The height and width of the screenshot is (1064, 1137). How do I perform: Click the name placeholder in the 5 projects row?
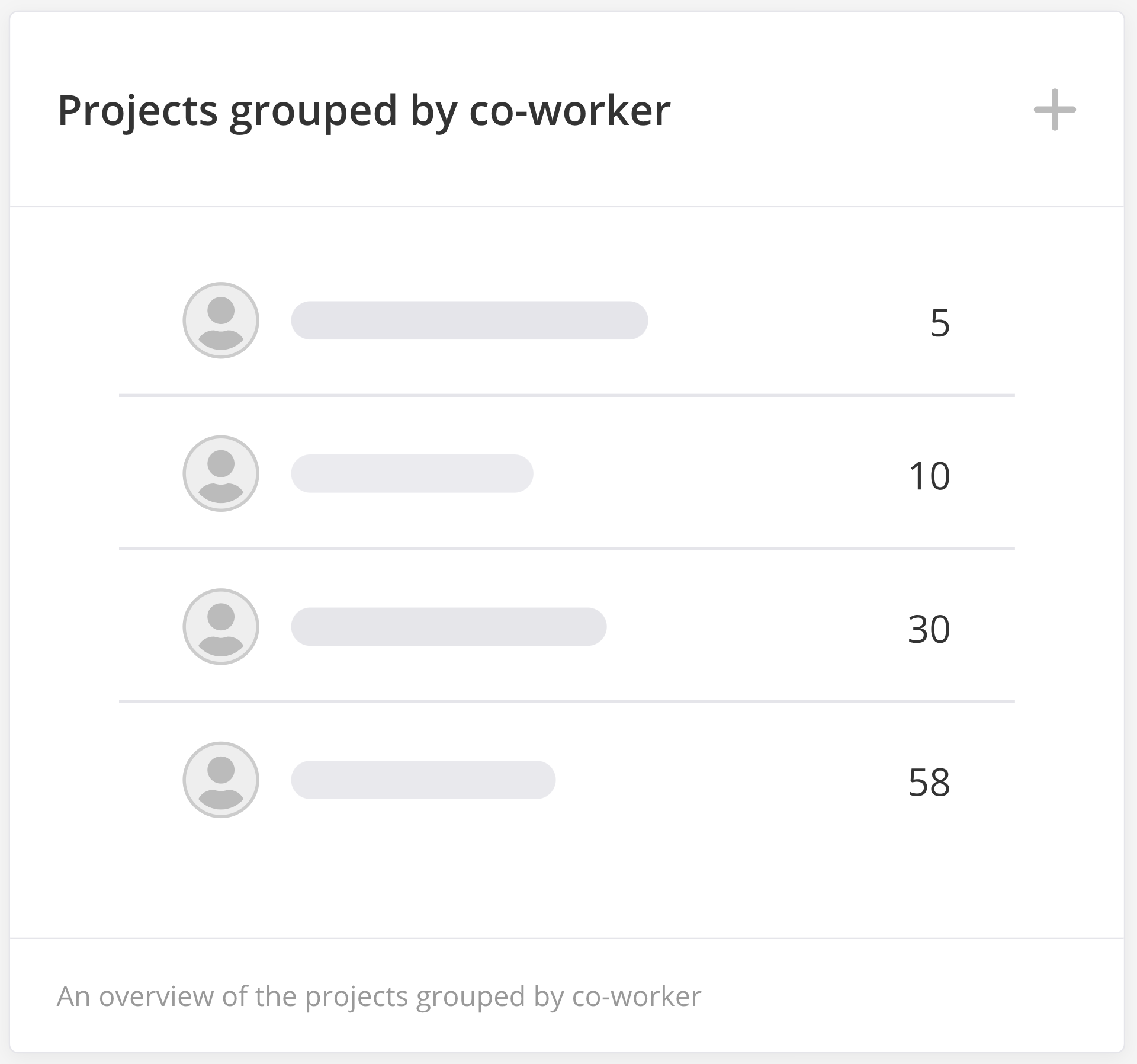pyautogui.click(x=470, y=321)
